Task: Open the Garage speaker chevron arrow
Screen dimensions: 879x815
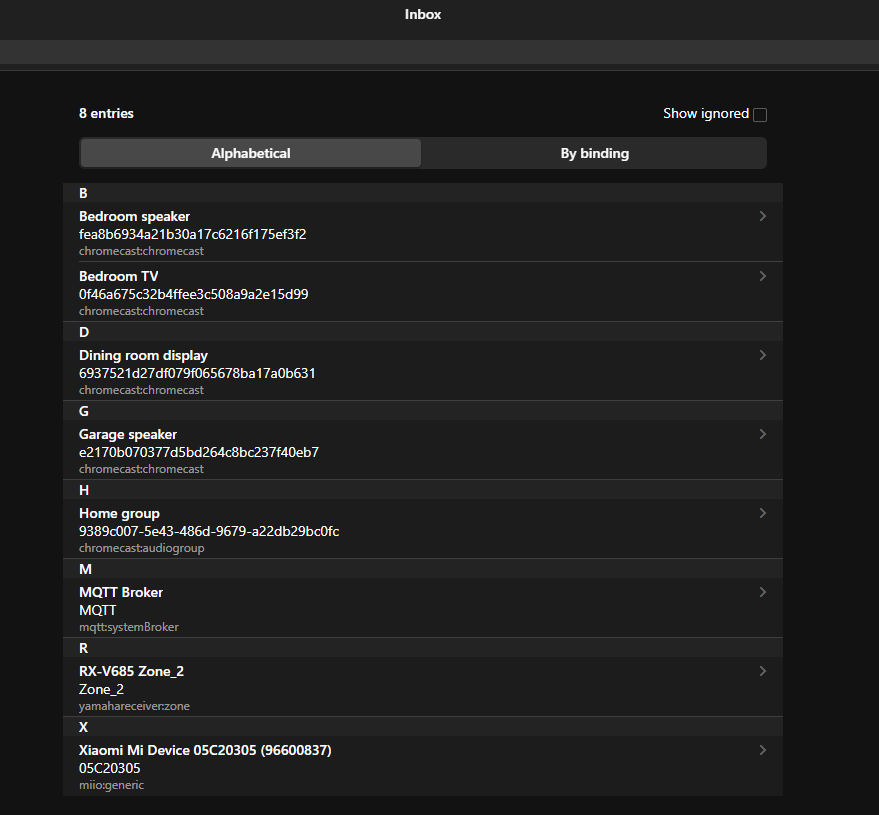Action: click(x=762, y=434)
